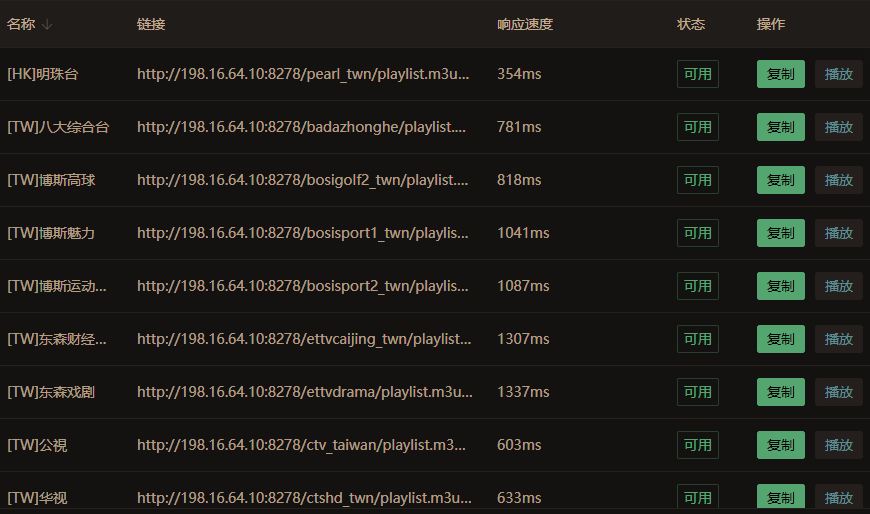
Task: Play the [TW]华视 channel
Action: [838, 497]
